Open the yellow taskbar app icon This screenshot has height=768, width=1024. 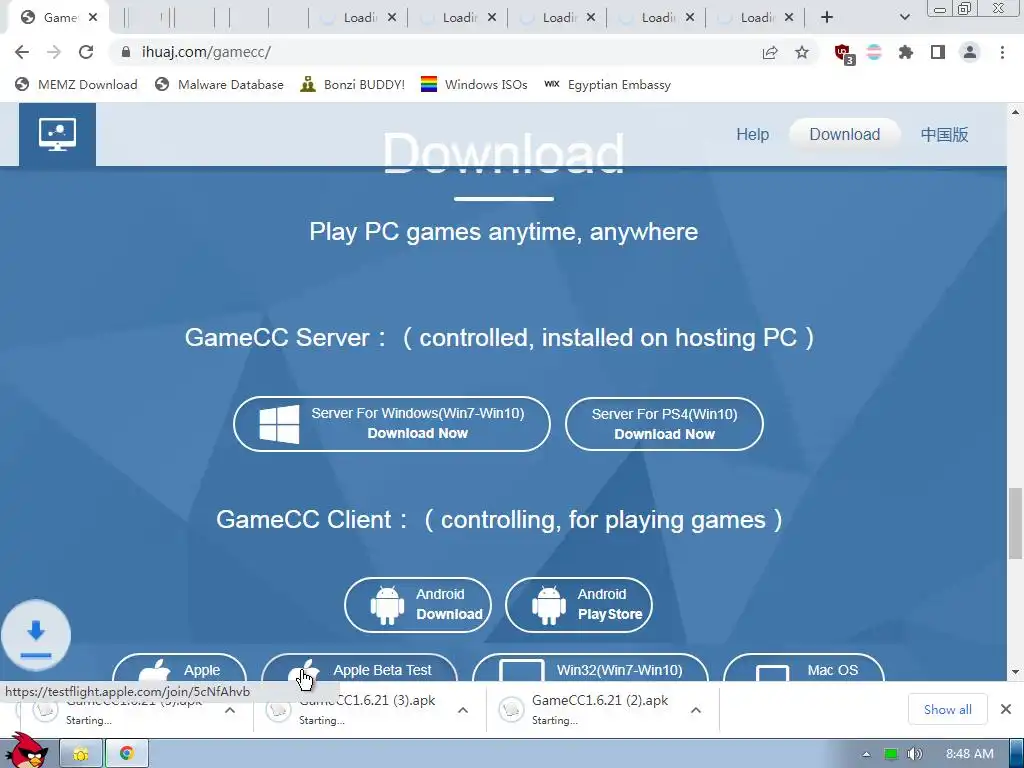[81, 754]
